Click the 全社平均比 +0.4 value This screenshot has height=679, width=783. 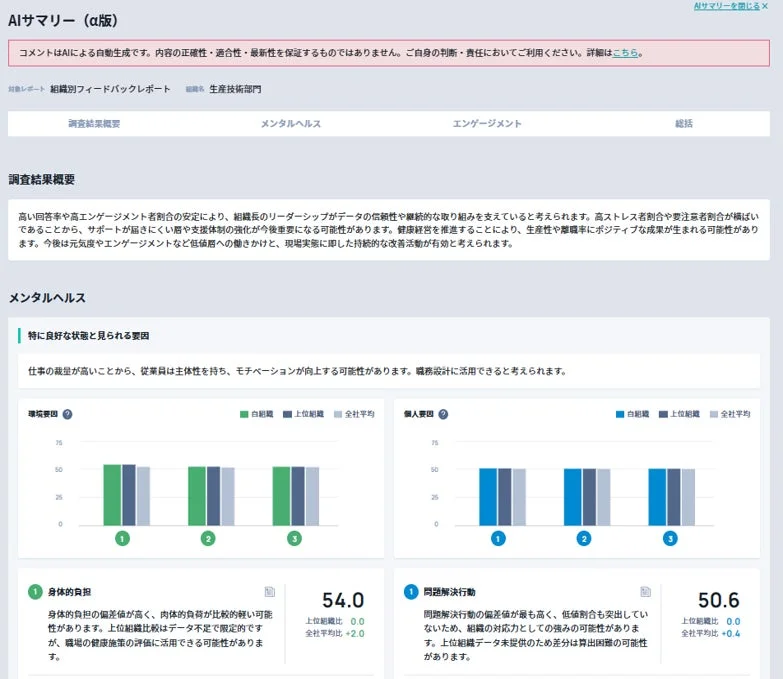[x=731, y=634]
